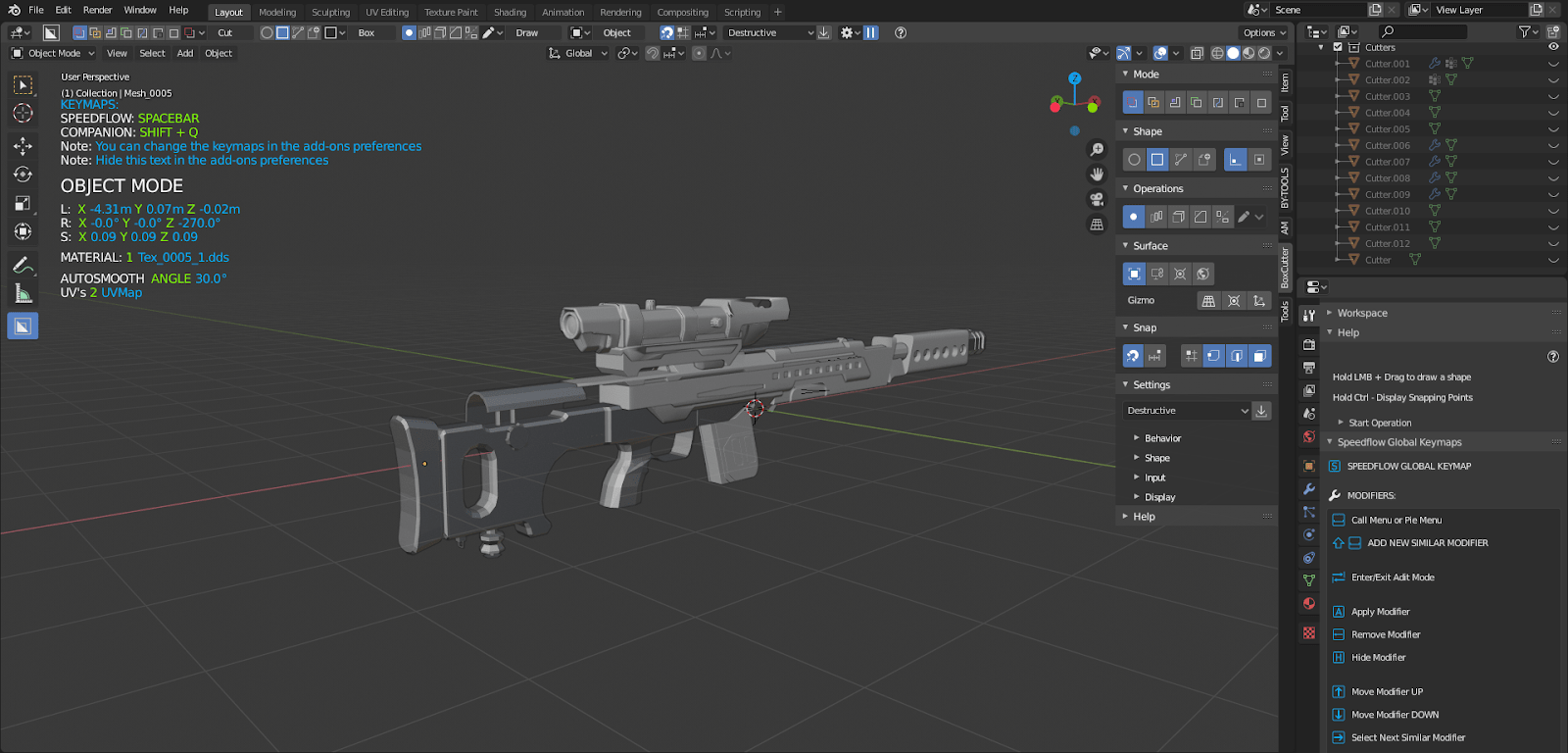Uncheck the Cutters collection checkbox
Image resolution: width=1568 pixels, height=753 pixels.
point(1338,47)
